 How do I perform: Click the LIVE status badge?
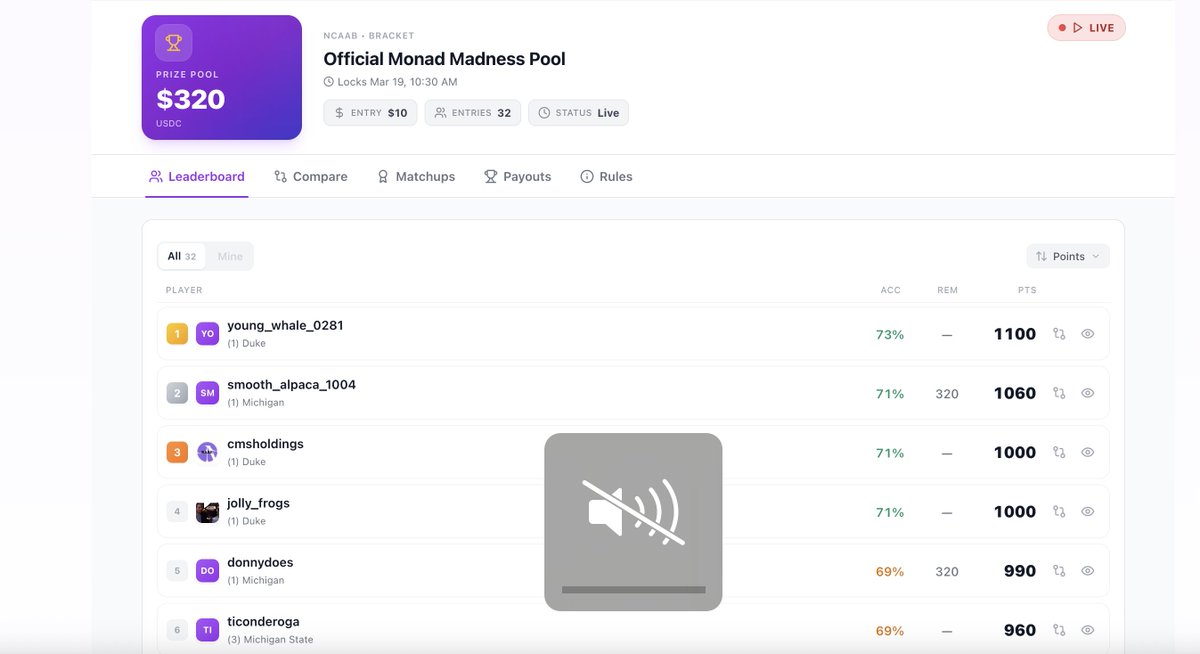[1086, 28]
